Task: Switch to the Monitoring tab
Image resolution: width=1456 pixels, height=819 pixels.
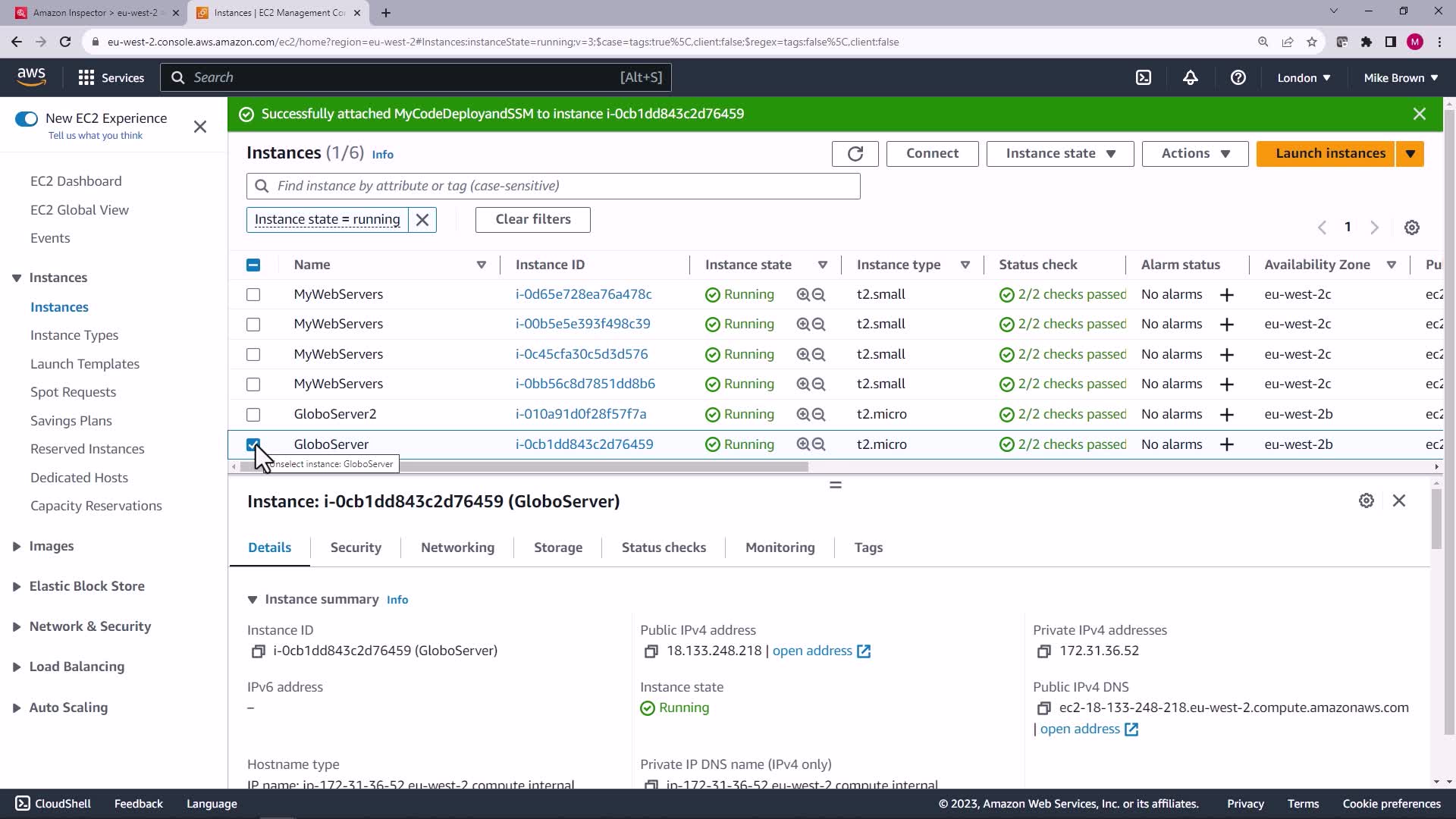Action: pyautogui.click(x=780, y=548)
